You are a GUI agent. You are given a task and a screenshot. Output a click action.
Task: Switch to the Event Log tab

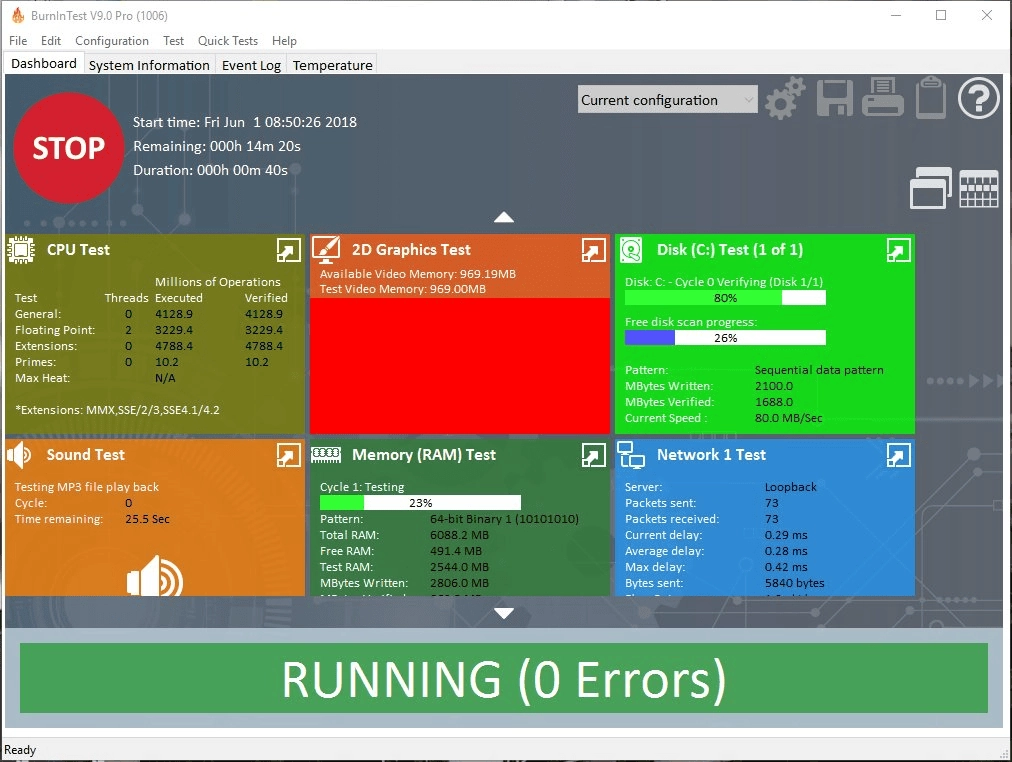pyautogui.click(x=251, y=65)
